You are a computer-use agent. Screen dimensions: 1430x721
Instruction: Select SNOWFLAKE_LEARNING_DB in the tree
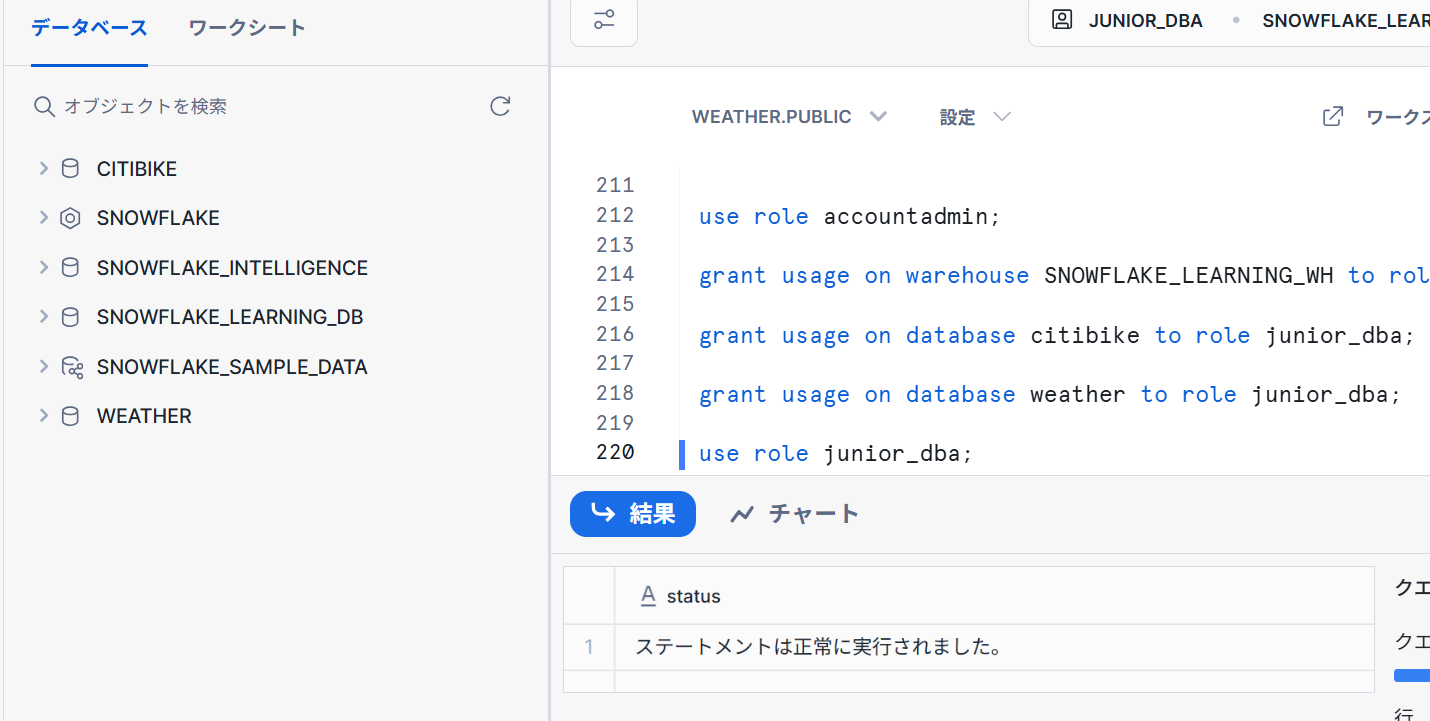pos(230,317)
